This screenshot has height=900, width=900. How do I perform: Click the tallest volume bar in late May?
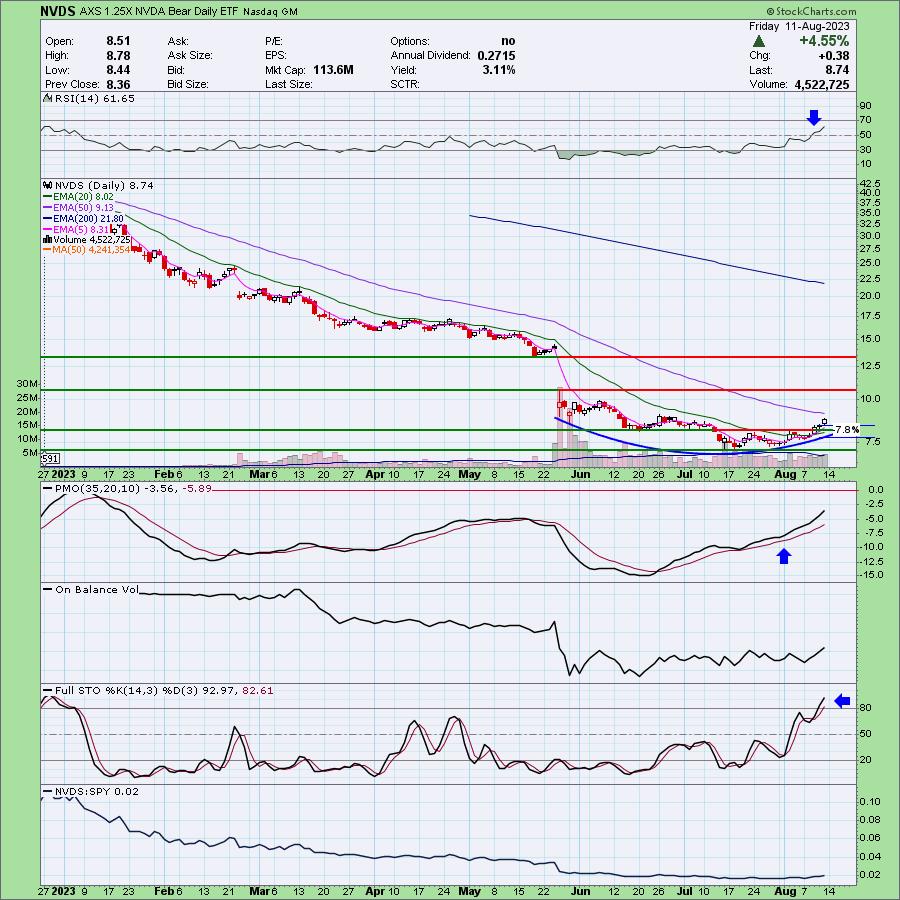559,428
